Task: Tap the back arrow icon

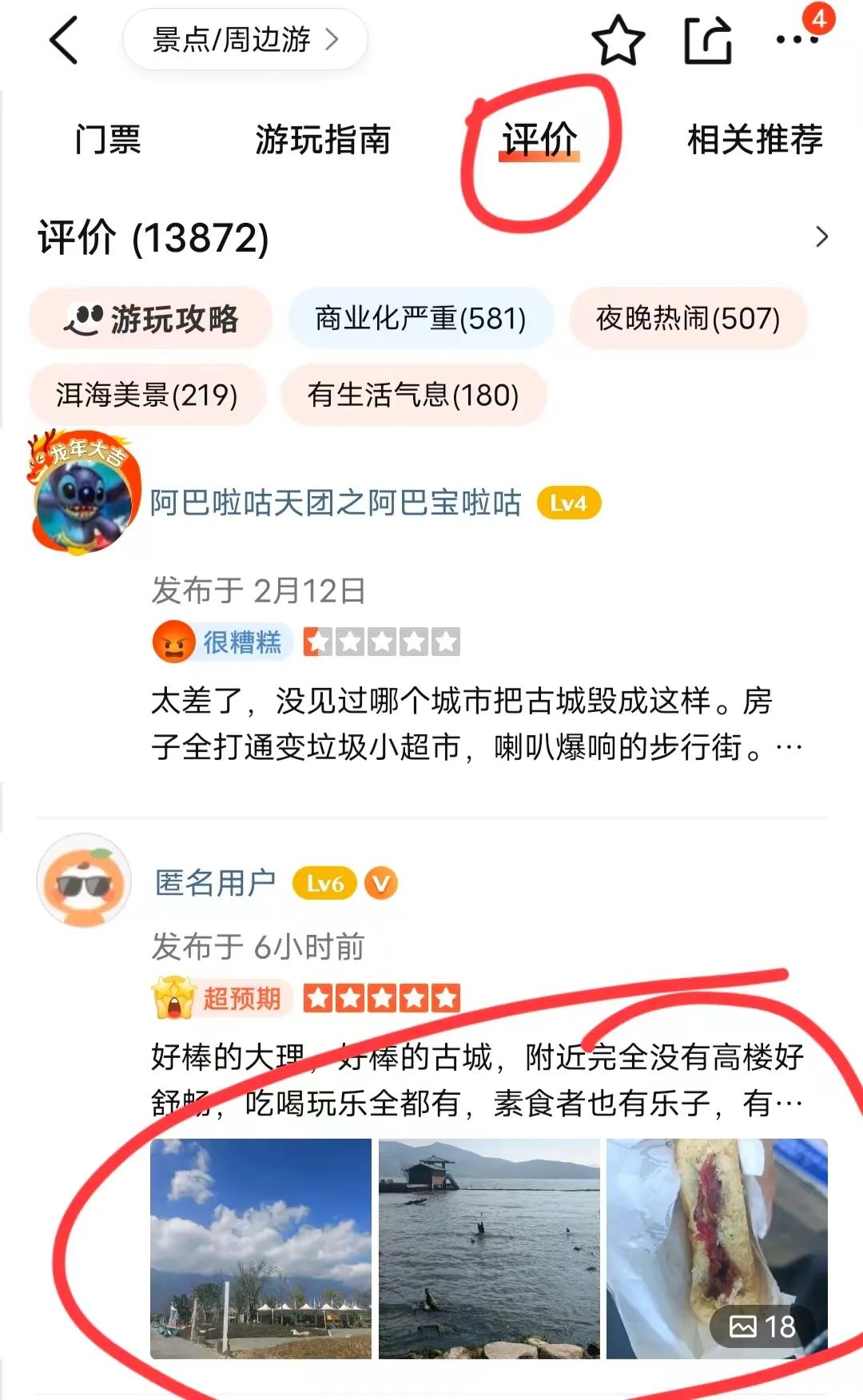Action: [x=64, y=40]
